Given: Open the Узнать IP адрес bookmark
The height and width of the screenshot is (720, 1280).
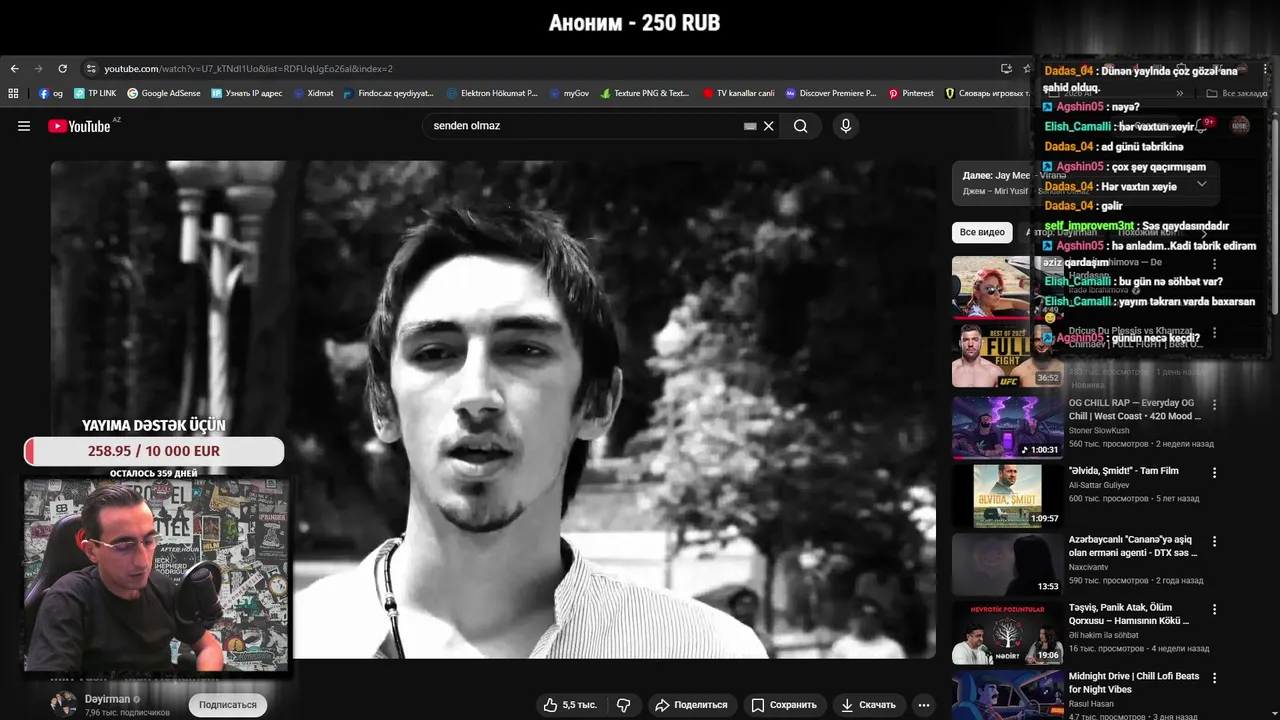Looking at the screenshot, I should [247, 93].
